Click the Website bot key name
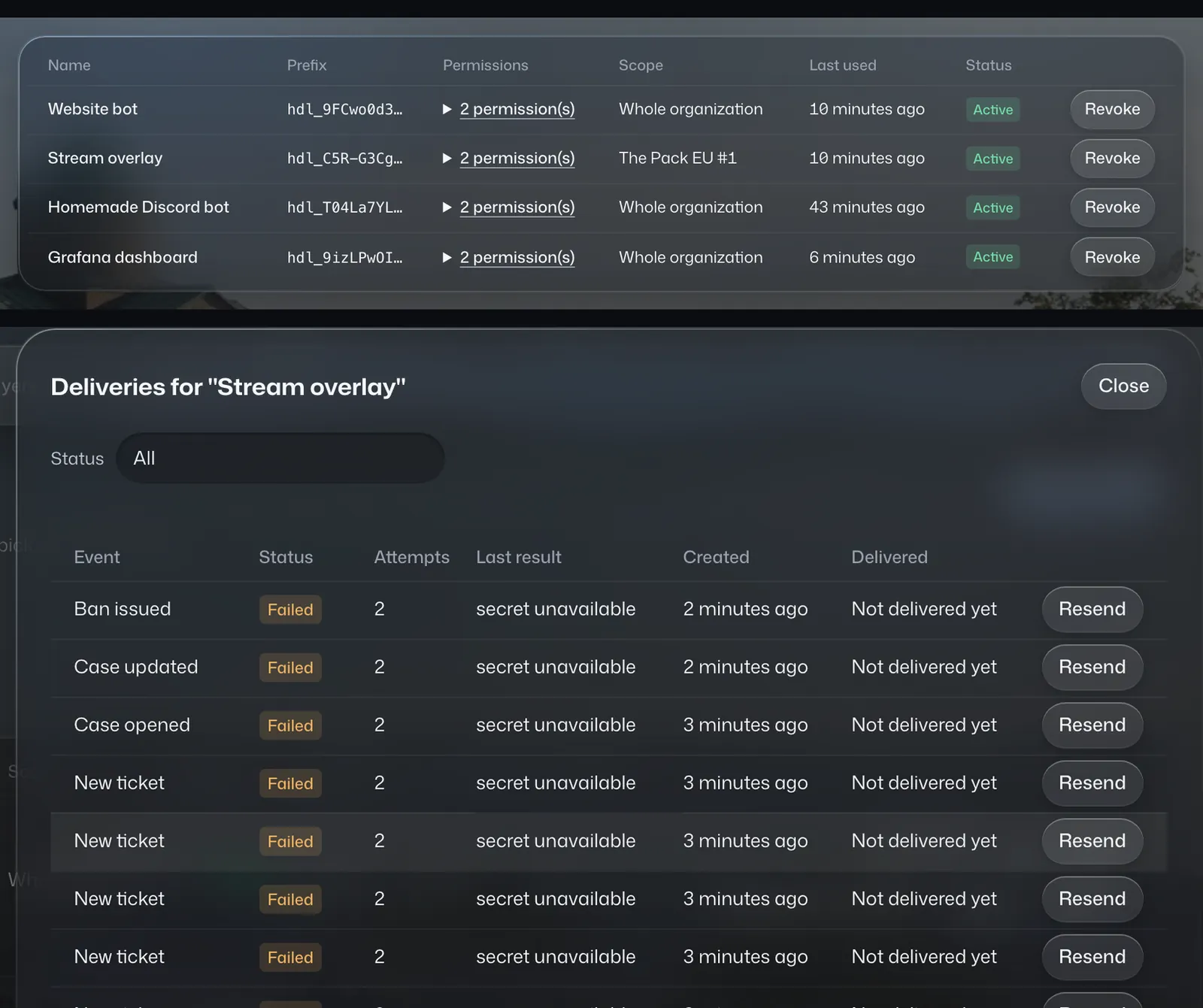1203x1008 pixels. point(92,109)
